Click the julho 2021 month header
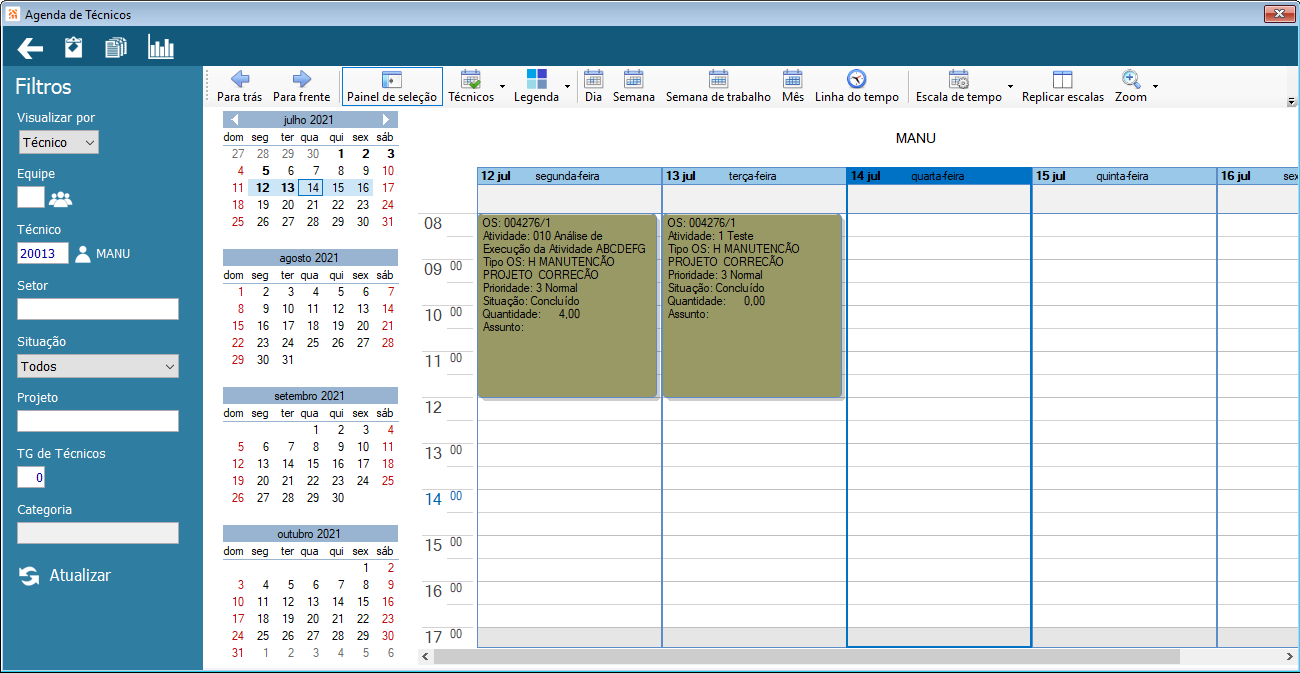The width and height of the screenshot is (1300, 674). point(310,120)
